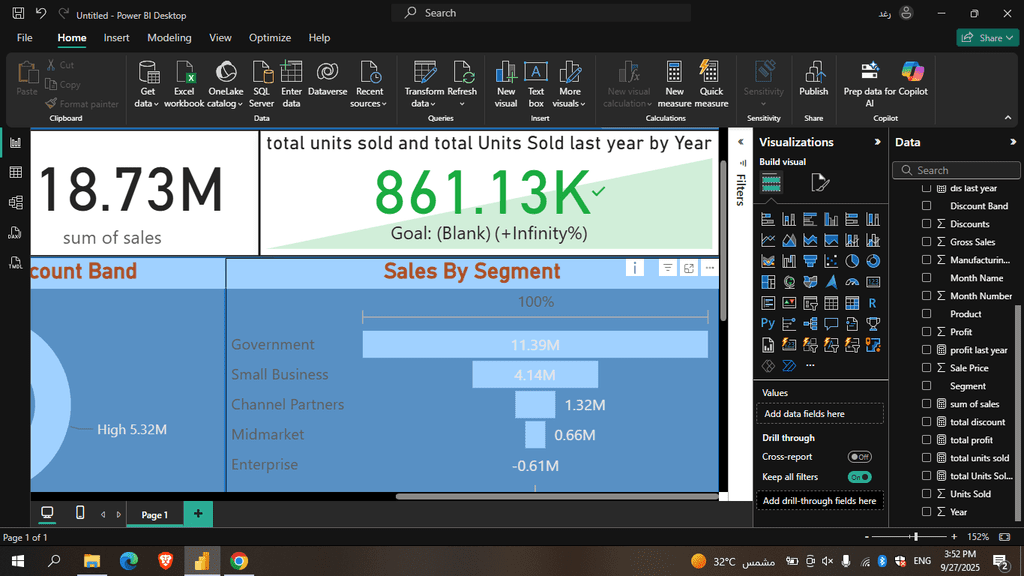Viewport: 1024px width, 576px height.
Task: Click the Dataverse data source icon
Action: point(327,72)
